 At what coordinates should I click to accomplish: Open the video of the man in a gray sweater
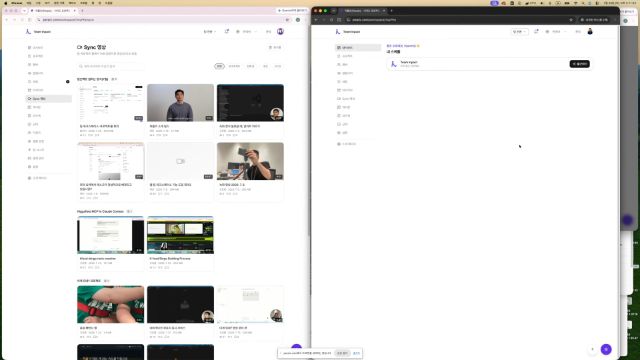180,103
